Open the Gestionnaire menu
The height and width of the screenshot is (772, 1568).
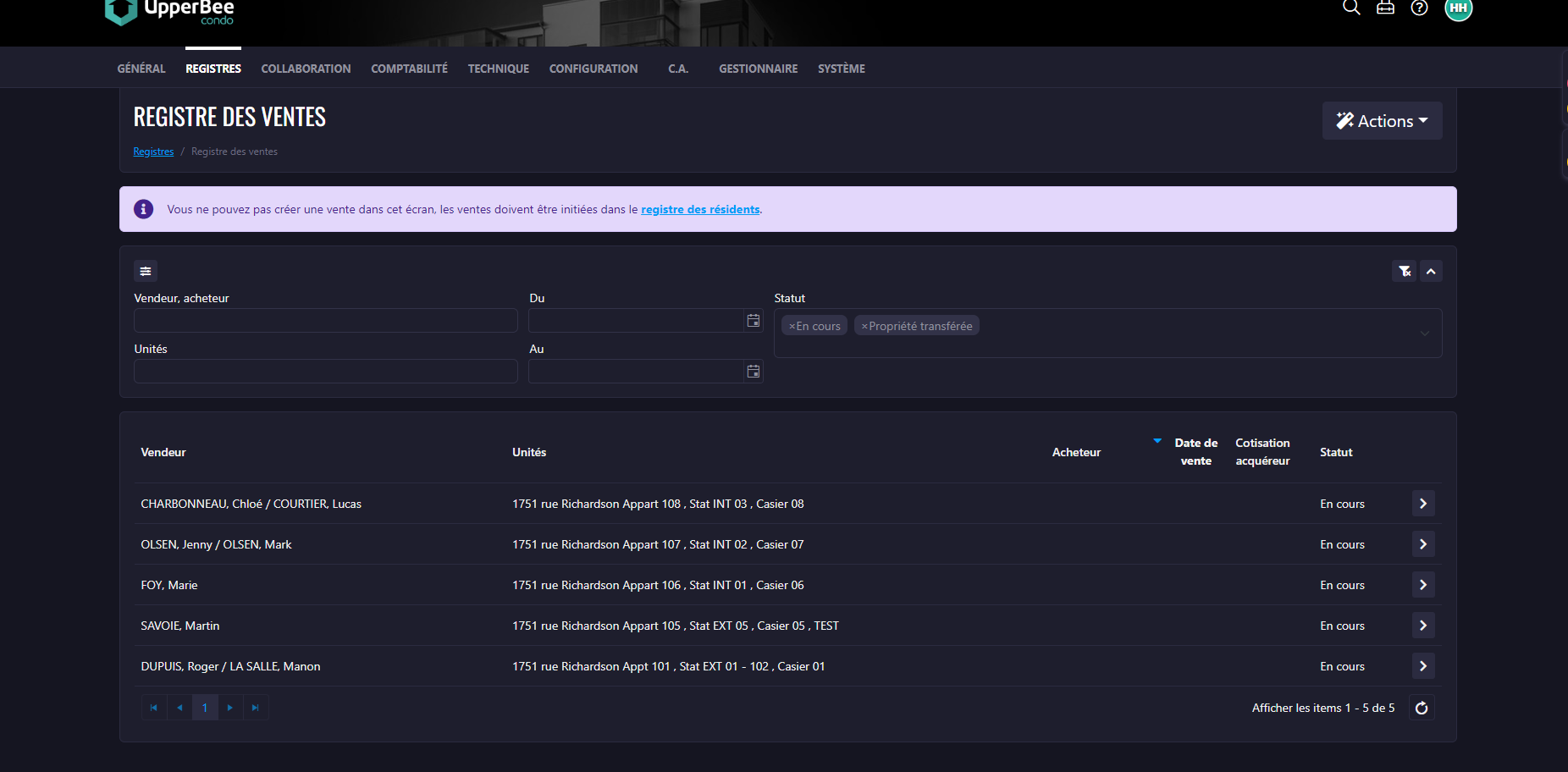(x=758, y=69)
